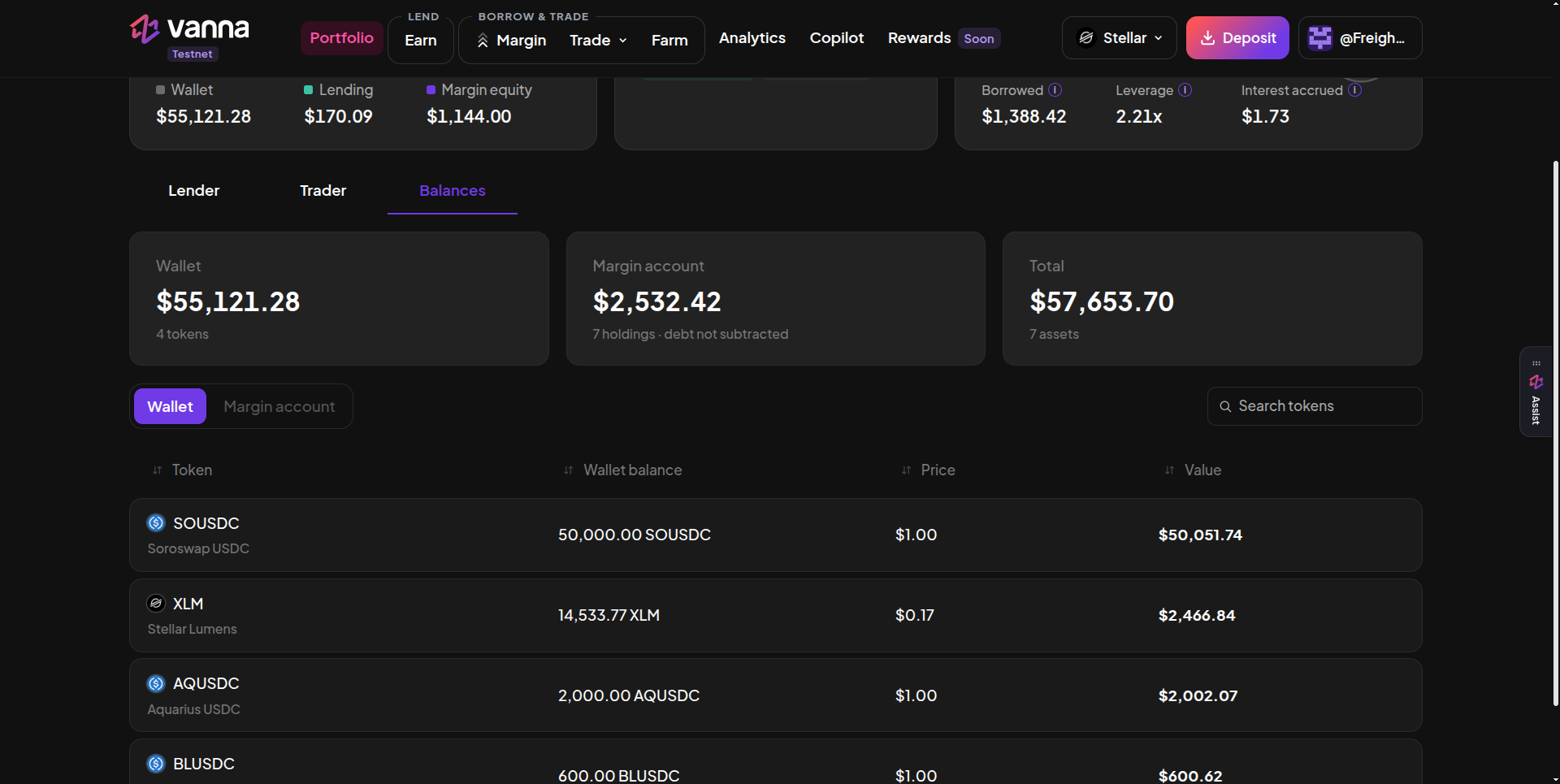The image size is (1560, 784).
Task: Click the XLM Stellar Lumens icon
Action: pyautogui.click(x=156, y=604)
